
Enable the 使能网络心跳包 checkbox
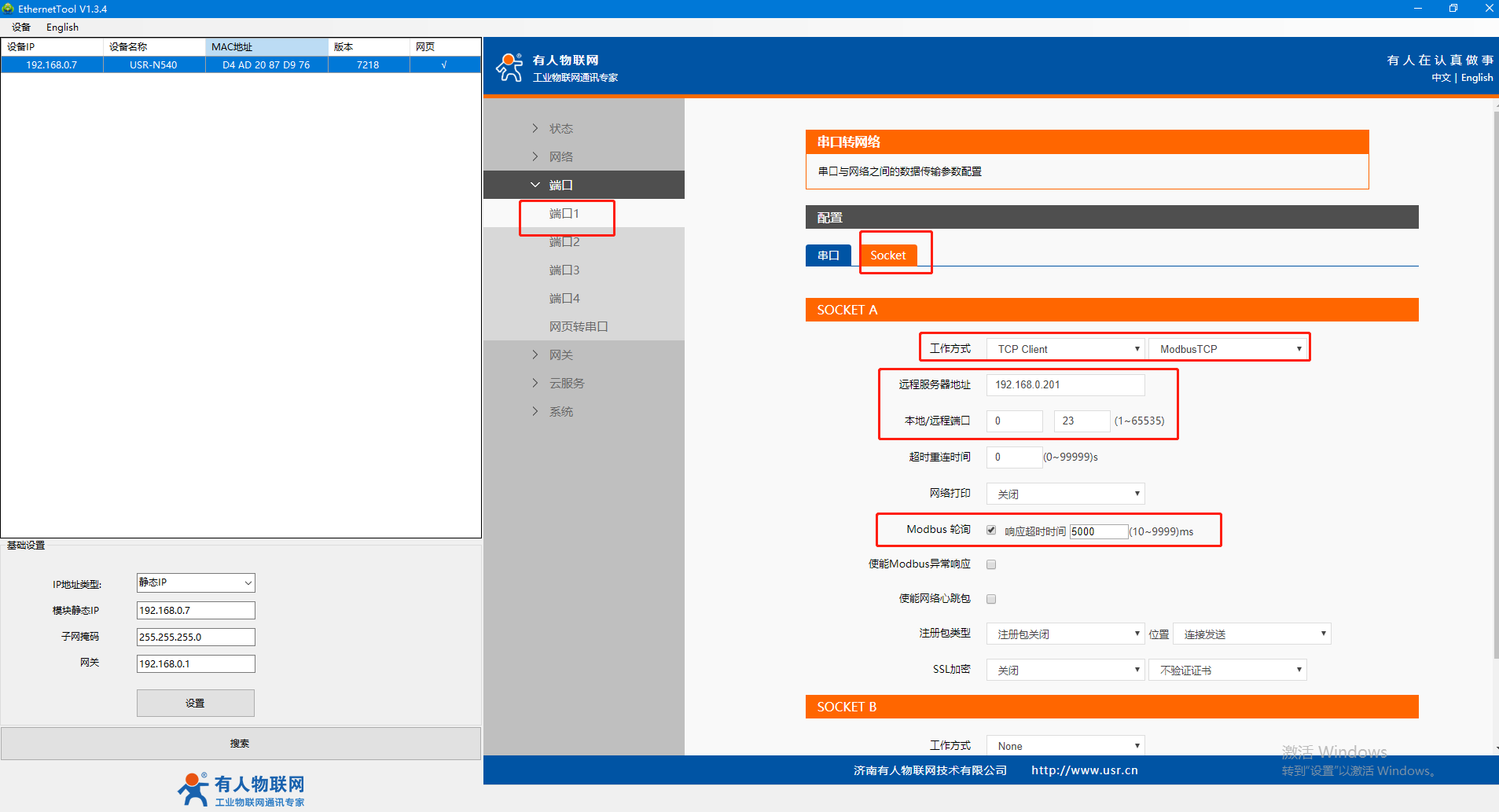(x=991, y=599)
